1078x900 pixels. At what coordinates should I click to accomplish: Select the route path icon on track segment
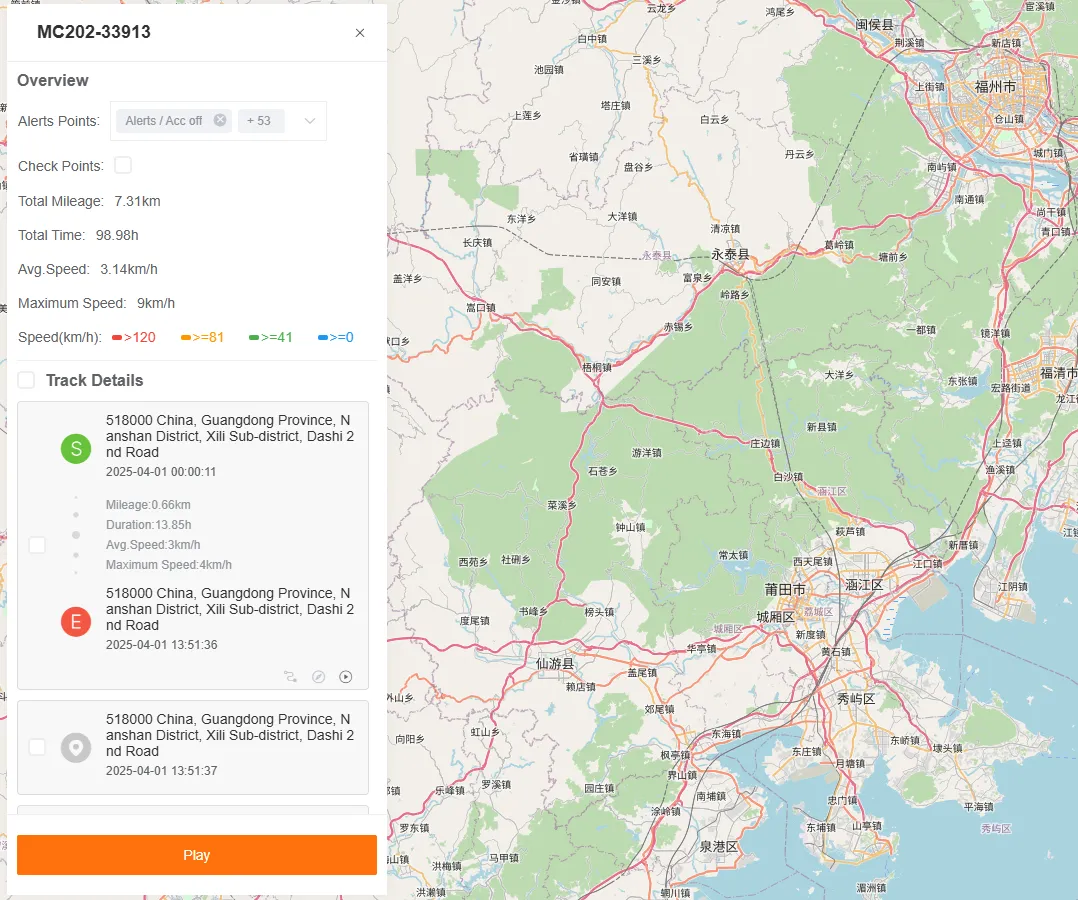(291, 676)
